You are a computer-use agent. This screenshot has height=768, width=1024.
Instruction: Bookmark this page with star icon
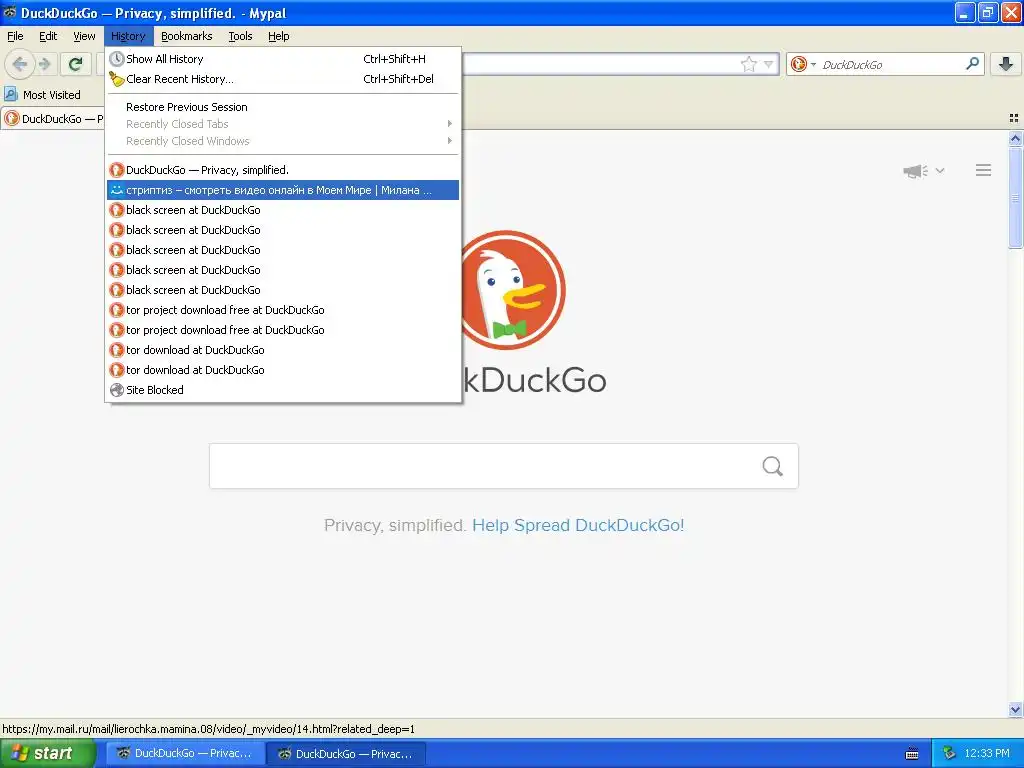click(748, 64)
